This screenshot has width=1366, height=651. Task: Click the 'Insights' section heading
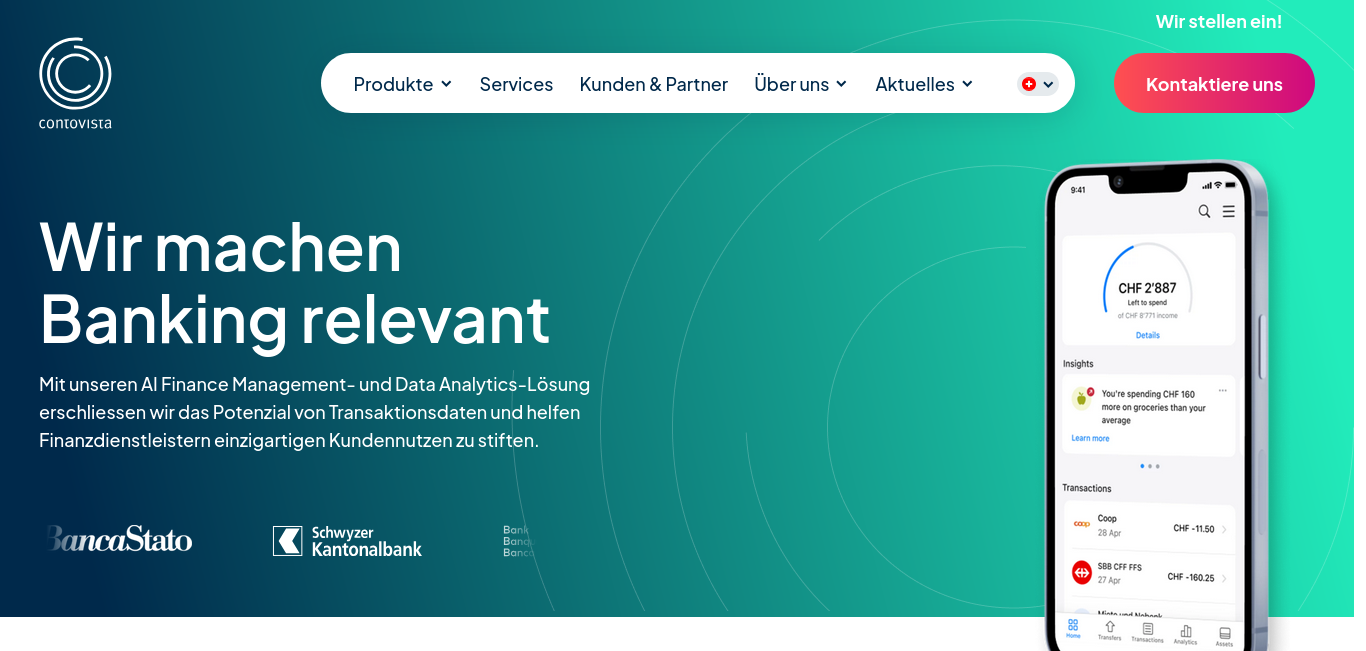click(x=1078, y=364)
